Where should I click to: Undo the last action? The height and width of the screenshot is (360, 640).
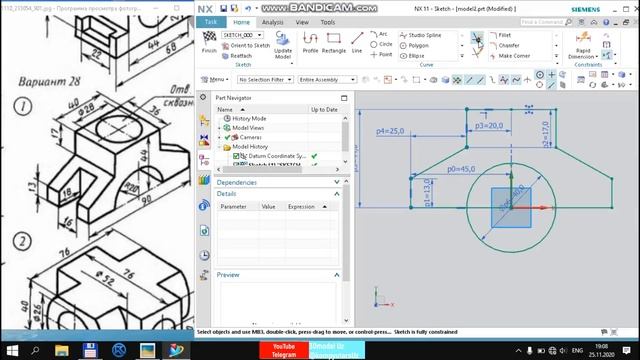tap(248, 9)
